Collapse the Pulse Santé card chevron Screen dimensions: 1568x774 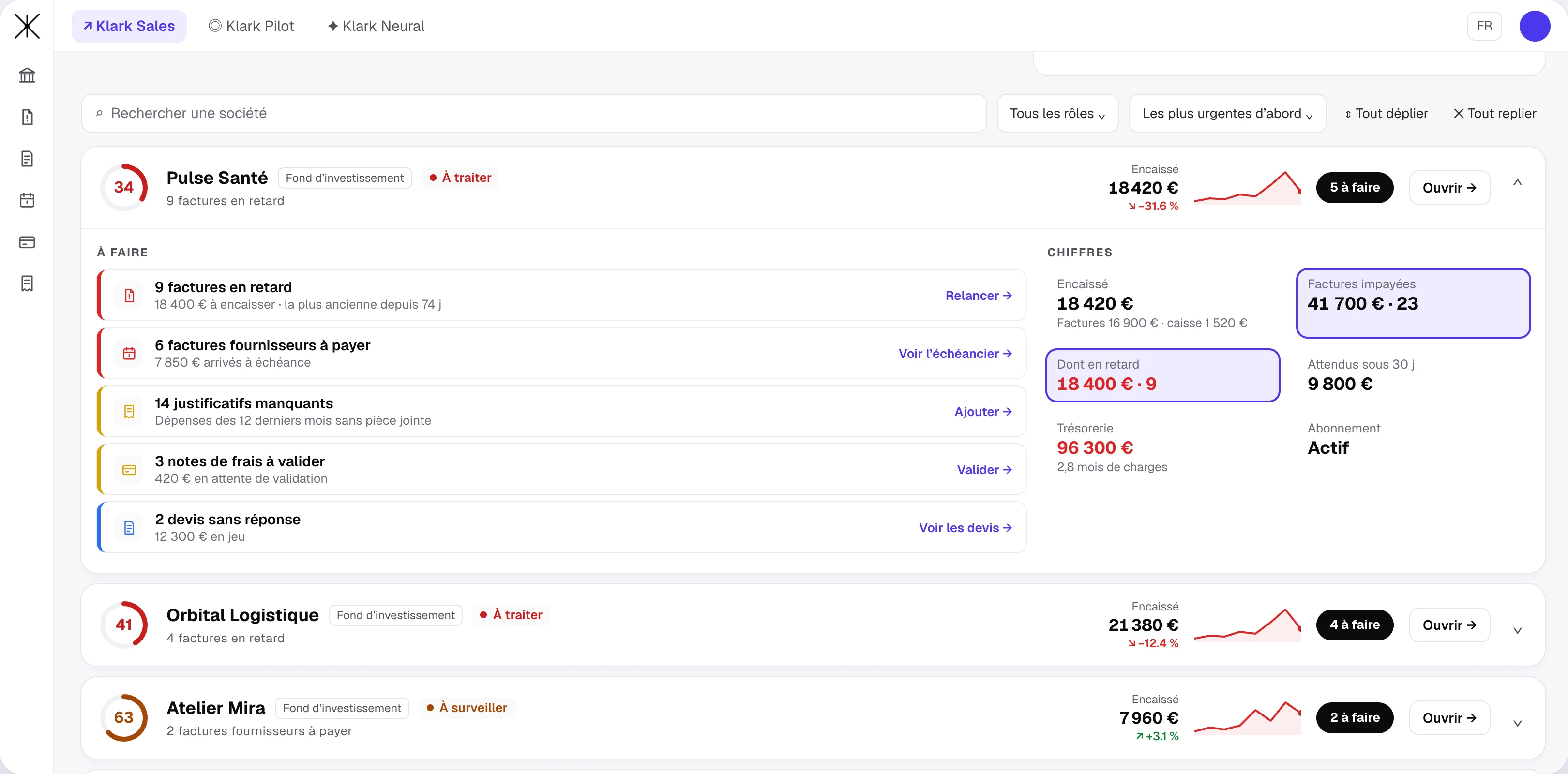coord(1518,182)
